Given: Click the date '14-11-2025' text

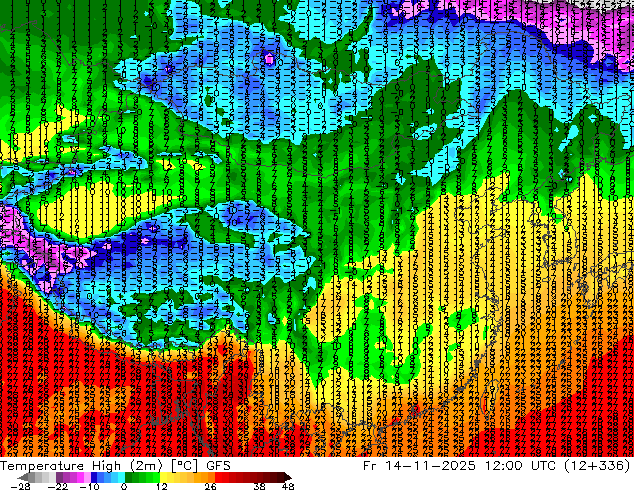Looking at the screenshot, I should [x=430, y=466].
